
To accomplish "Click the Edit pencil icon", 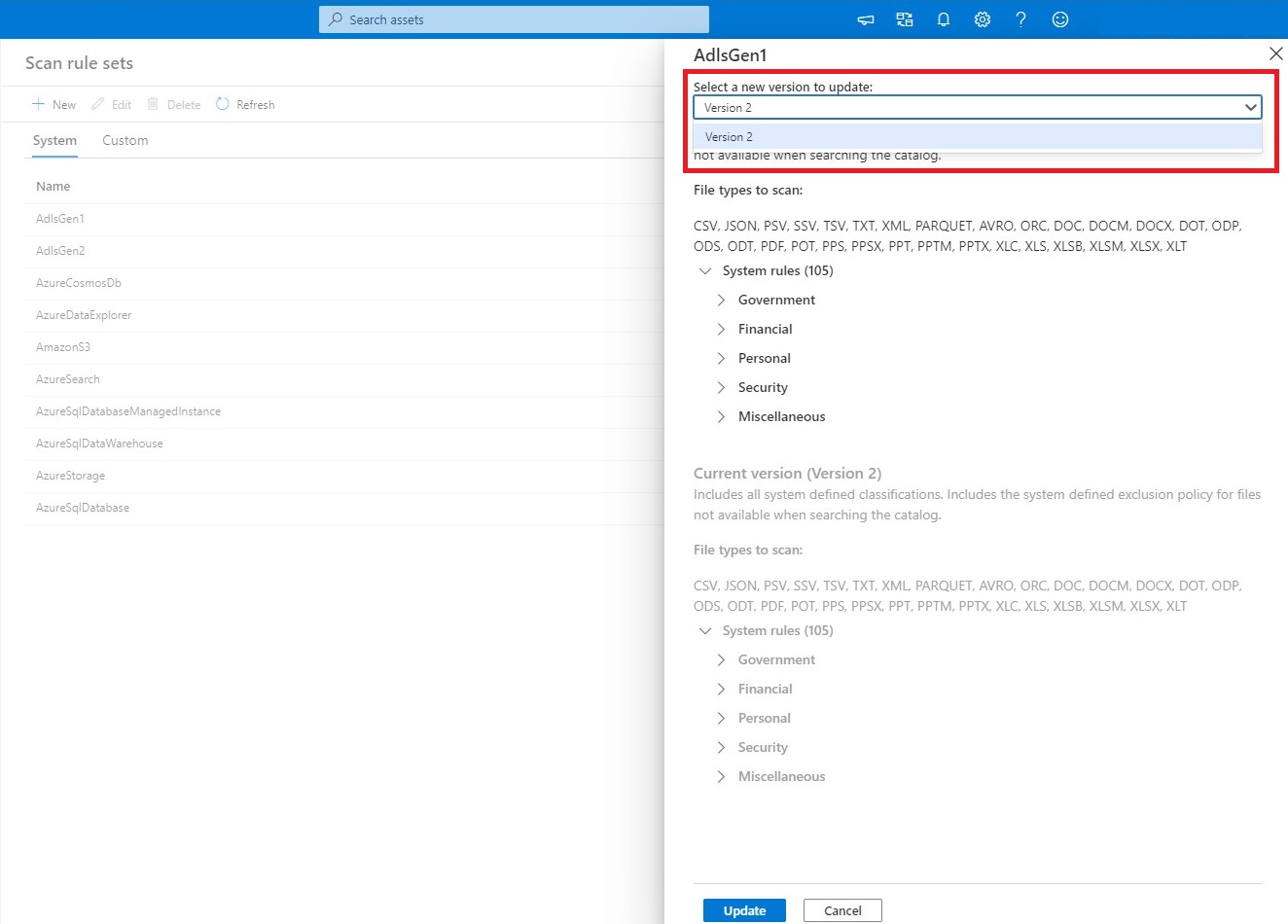I will click(97, 104).
